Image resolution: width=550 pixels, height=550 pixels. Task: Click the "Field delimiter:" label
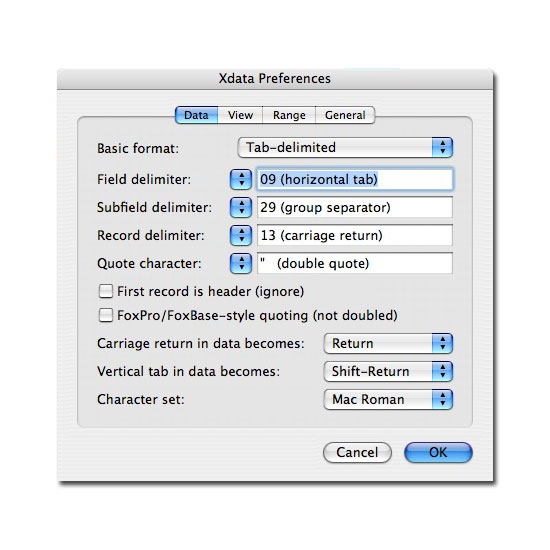point(144,179)
